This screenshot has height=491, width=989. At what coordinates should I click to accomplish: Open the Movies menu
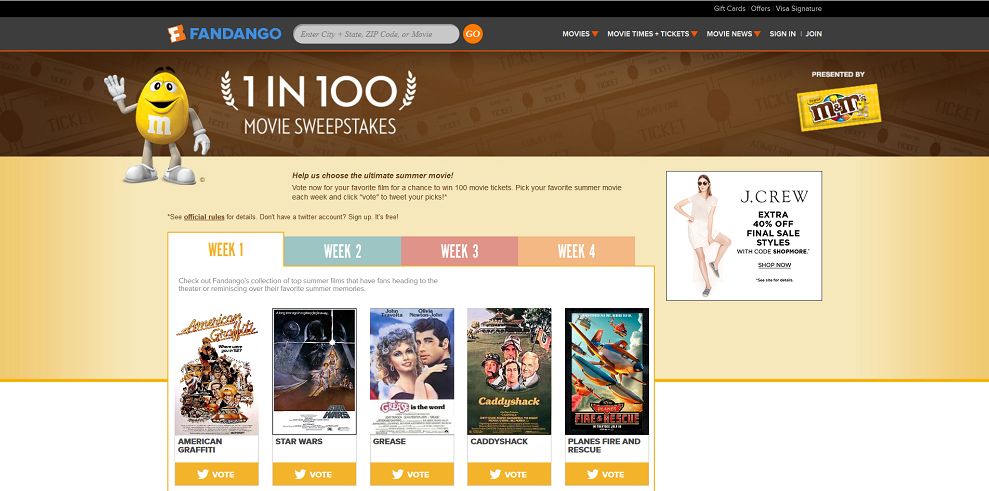[x=576, y=34]
